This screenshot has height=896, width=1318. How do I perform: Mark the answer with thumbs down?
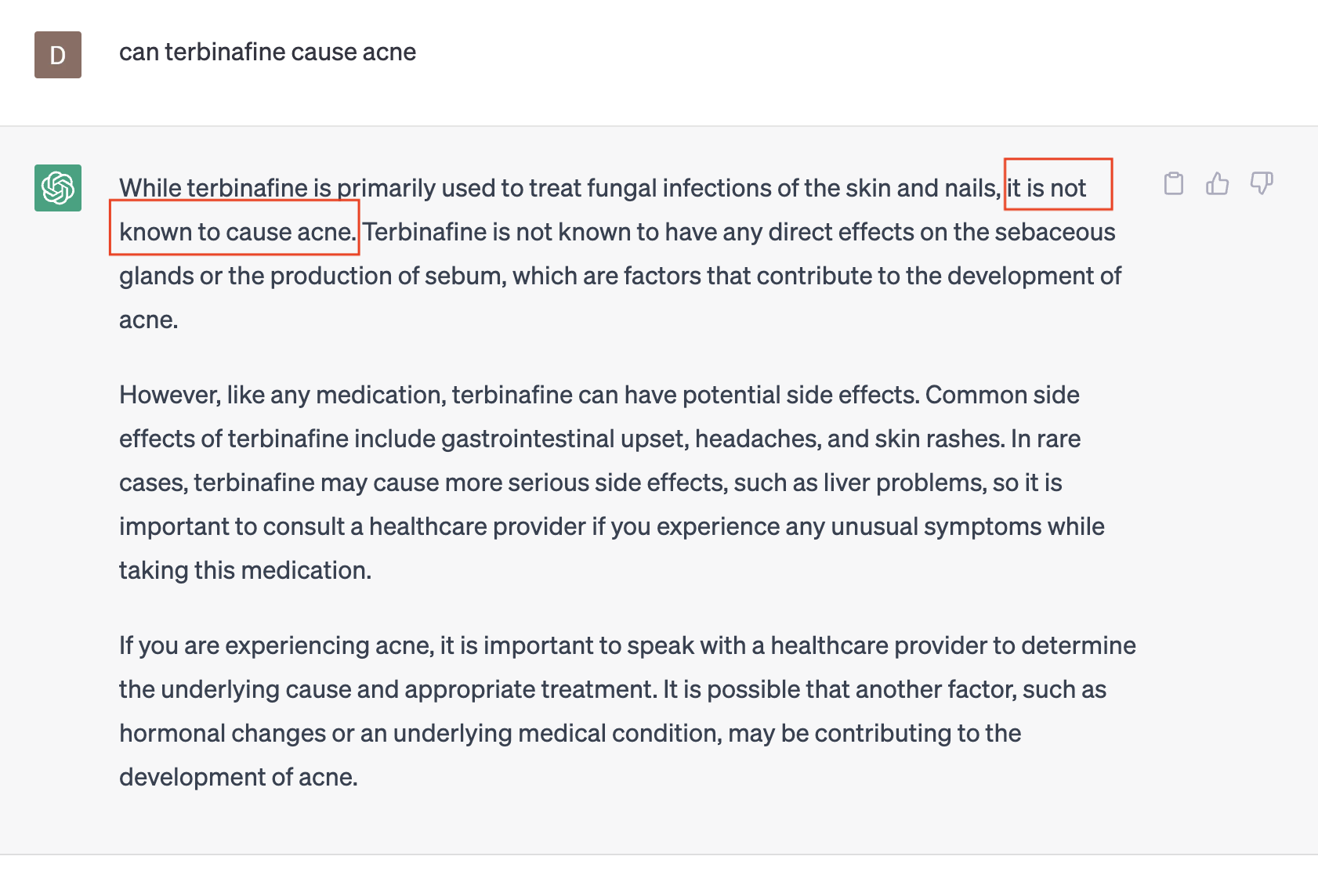tap(1262, 183)
